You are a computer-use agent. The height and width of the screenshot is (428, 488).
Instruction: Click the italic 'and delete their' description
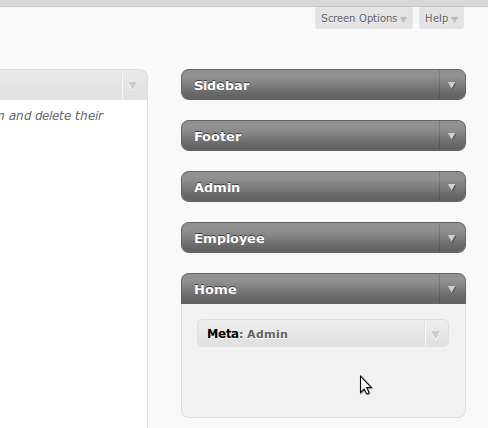[x=56, y=116]
